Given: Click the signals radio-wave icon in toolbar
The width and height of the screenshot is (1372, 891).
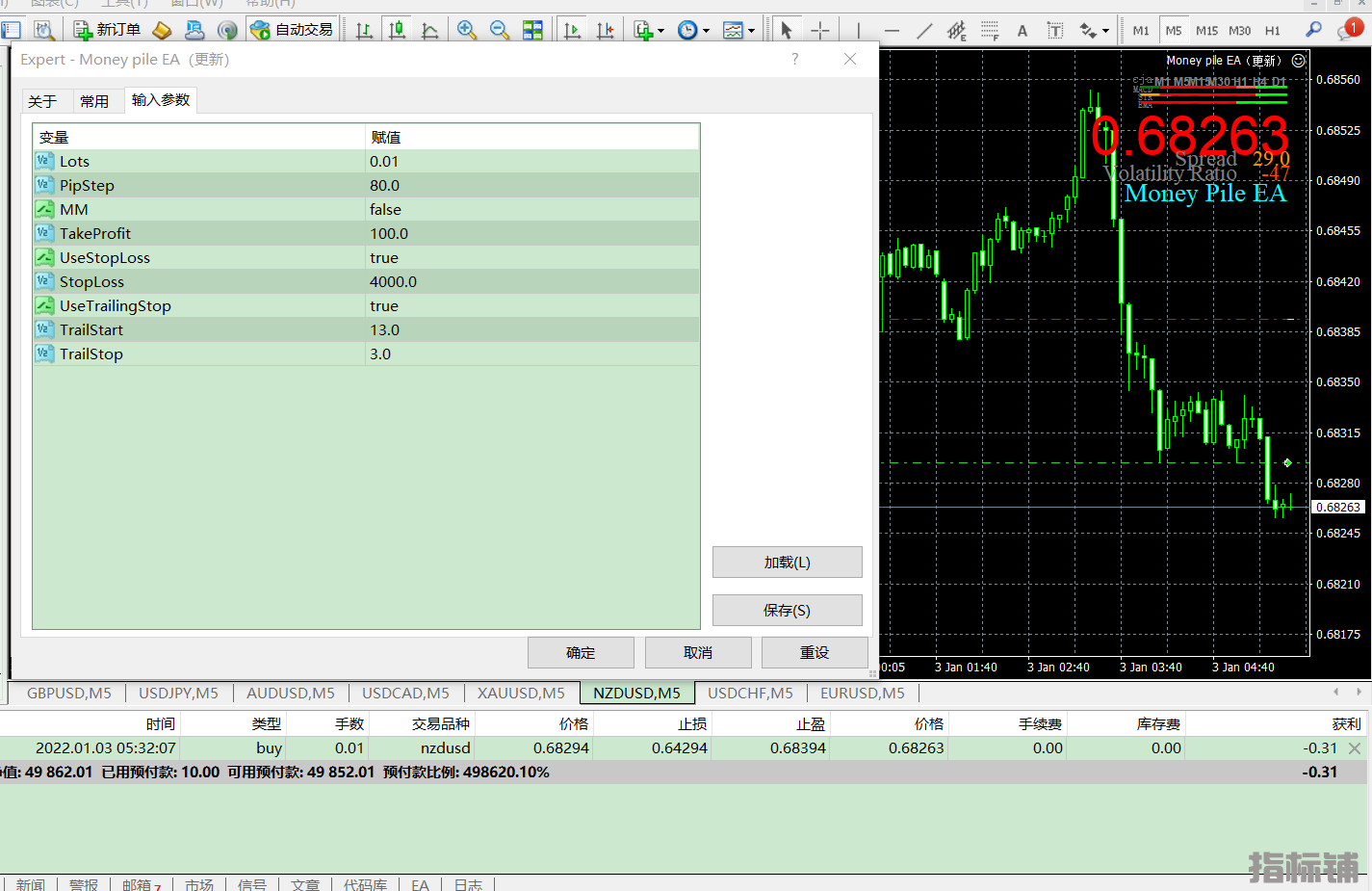Looking at the screenshot, I should click(x=227, y=30).
